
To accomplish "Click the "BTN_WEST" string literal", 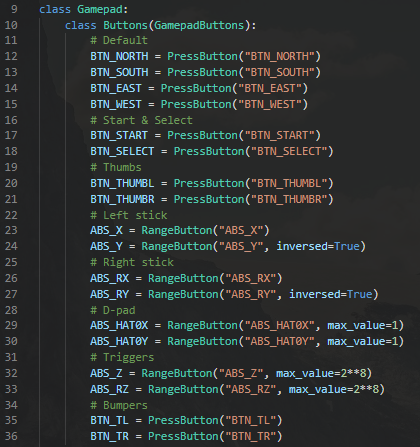I will click(x=270, y=104).
